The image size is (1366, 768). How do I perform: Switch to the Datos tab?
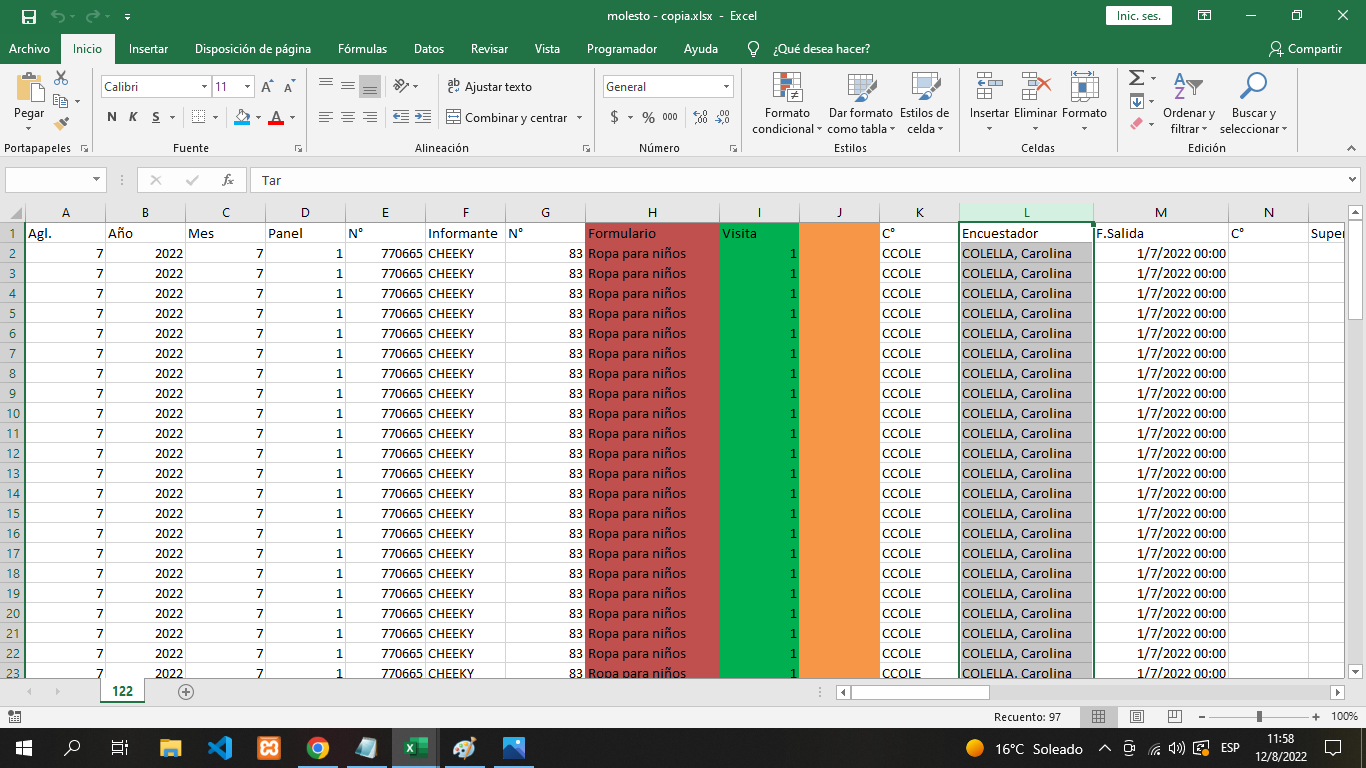(429, 49)
